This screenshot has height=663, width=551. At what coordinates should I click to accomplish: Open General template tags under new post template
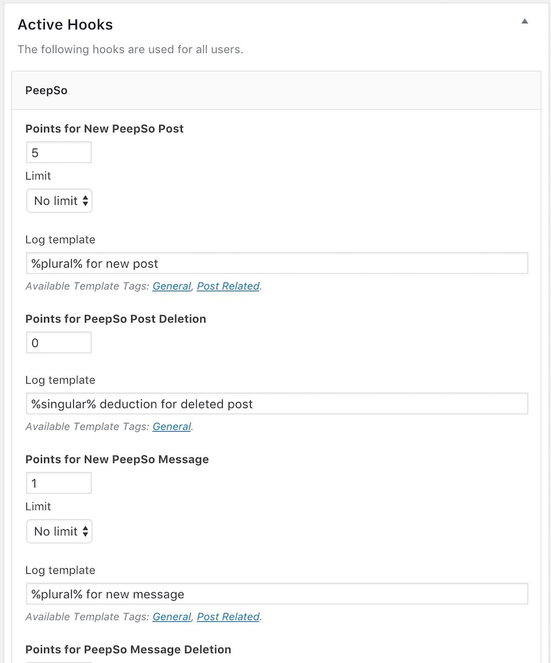(x=172, y=286)
